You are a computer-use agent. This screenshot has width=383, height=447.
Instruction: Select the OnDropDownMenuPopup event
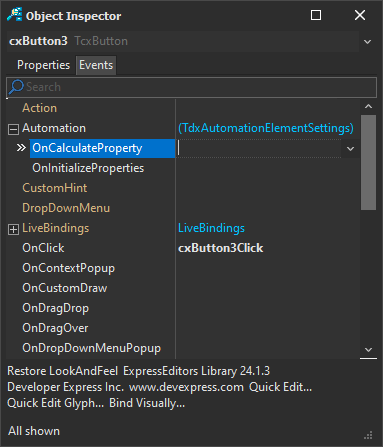click(x=91, y=348)
